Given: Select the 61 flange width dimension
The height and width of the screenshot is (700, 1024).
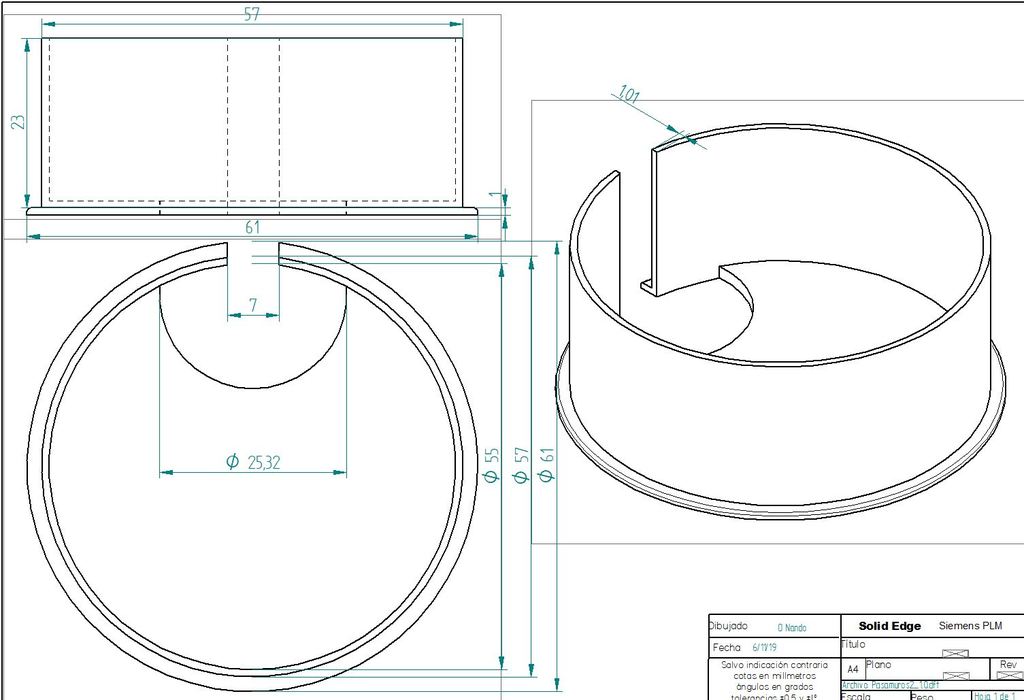Looking at the screenshot, I should 253,228.
